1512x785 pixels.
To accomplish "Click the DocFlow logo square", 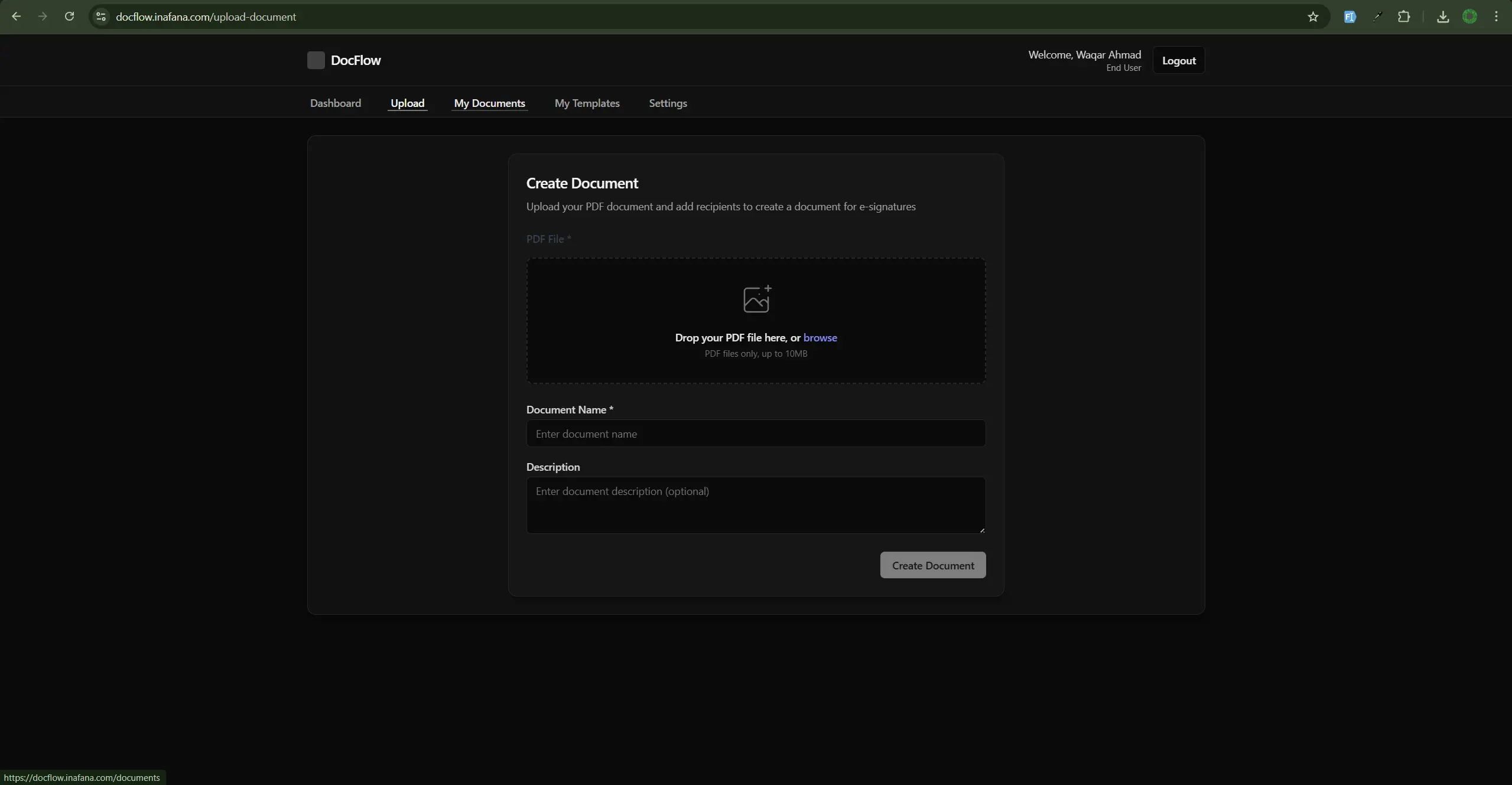I will 316,60.
